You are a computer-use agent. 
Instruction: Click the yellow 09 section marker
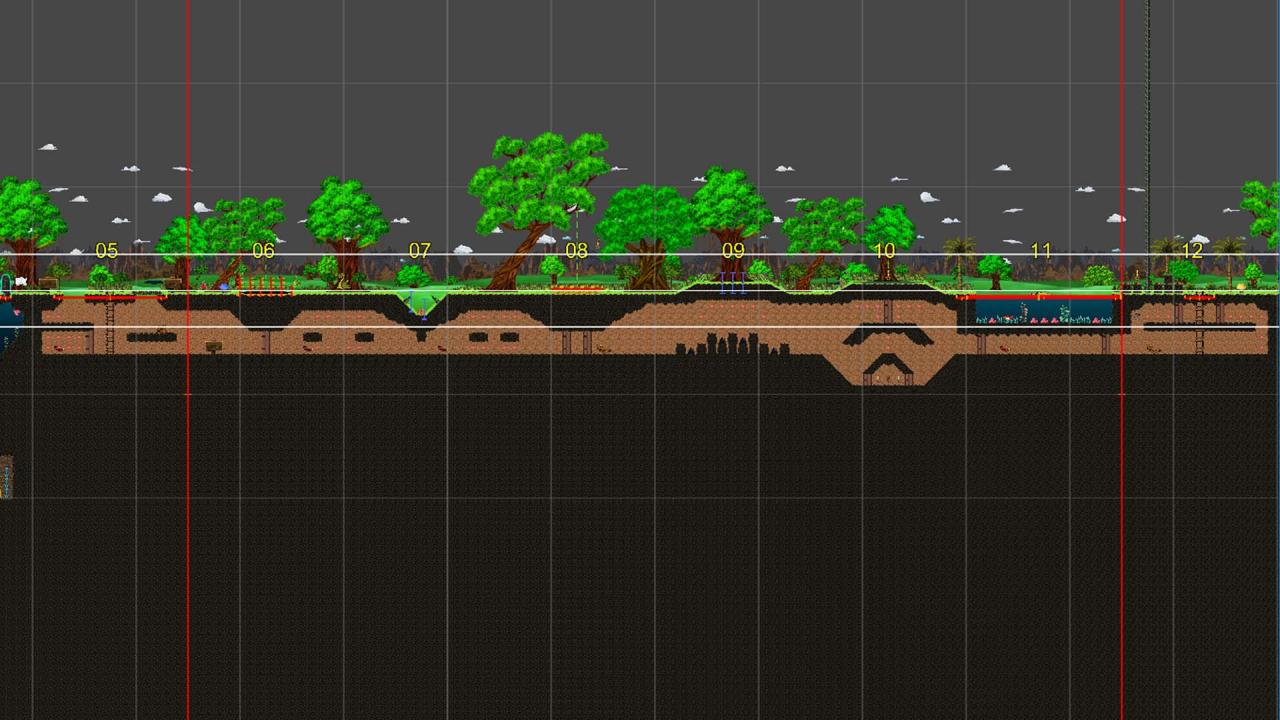coord(733,251)
